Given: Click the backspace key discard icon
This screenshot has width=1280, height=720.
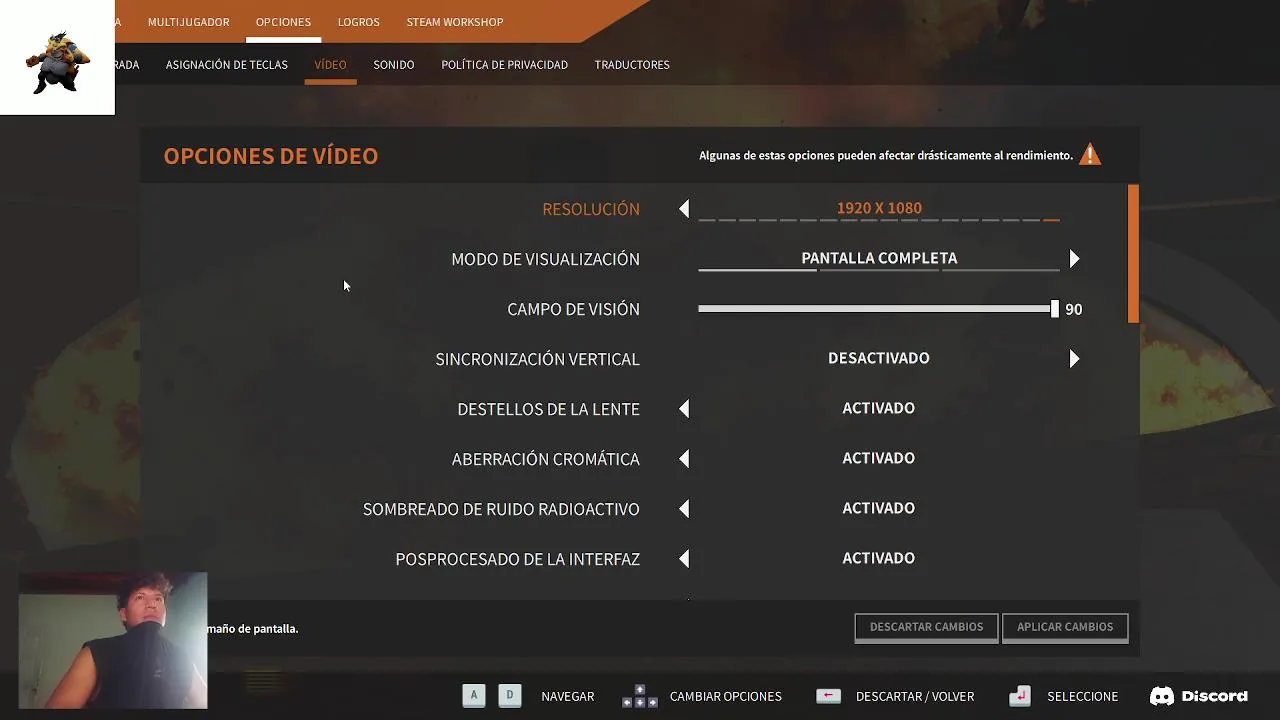Looking at the screenshot, I should pyautogui.click(x=828, y=696).
